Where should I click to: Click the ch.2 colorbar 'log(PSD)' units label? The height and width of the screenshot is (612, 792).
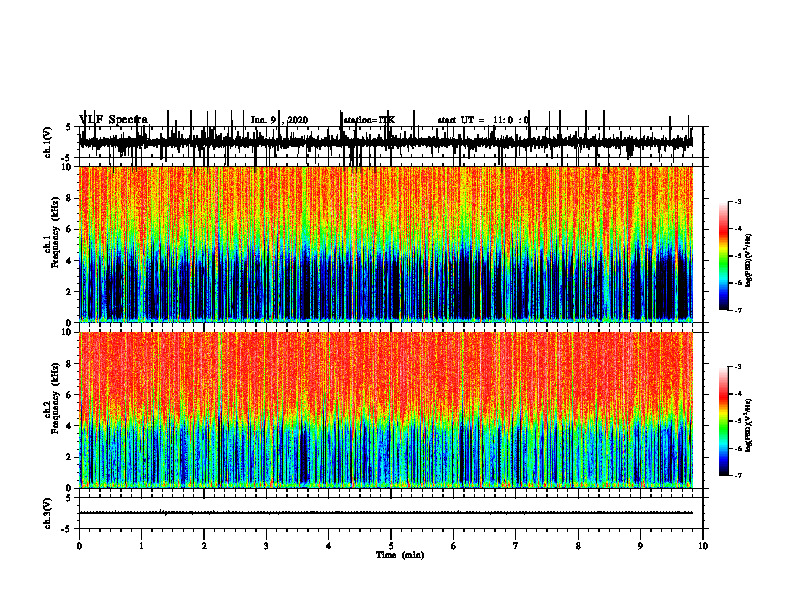coord(748,425)
